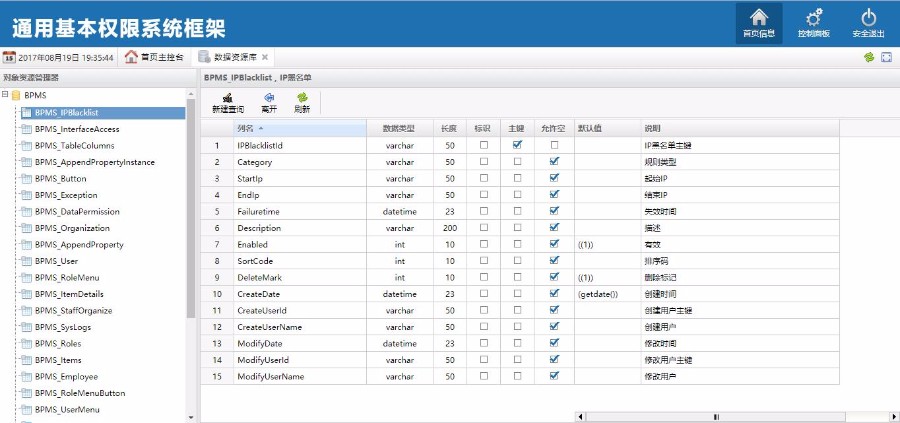The image size is (900, 423).
Task: Click the table icon beside BPMS_StaffOrganize
Action: click(26, 311)
